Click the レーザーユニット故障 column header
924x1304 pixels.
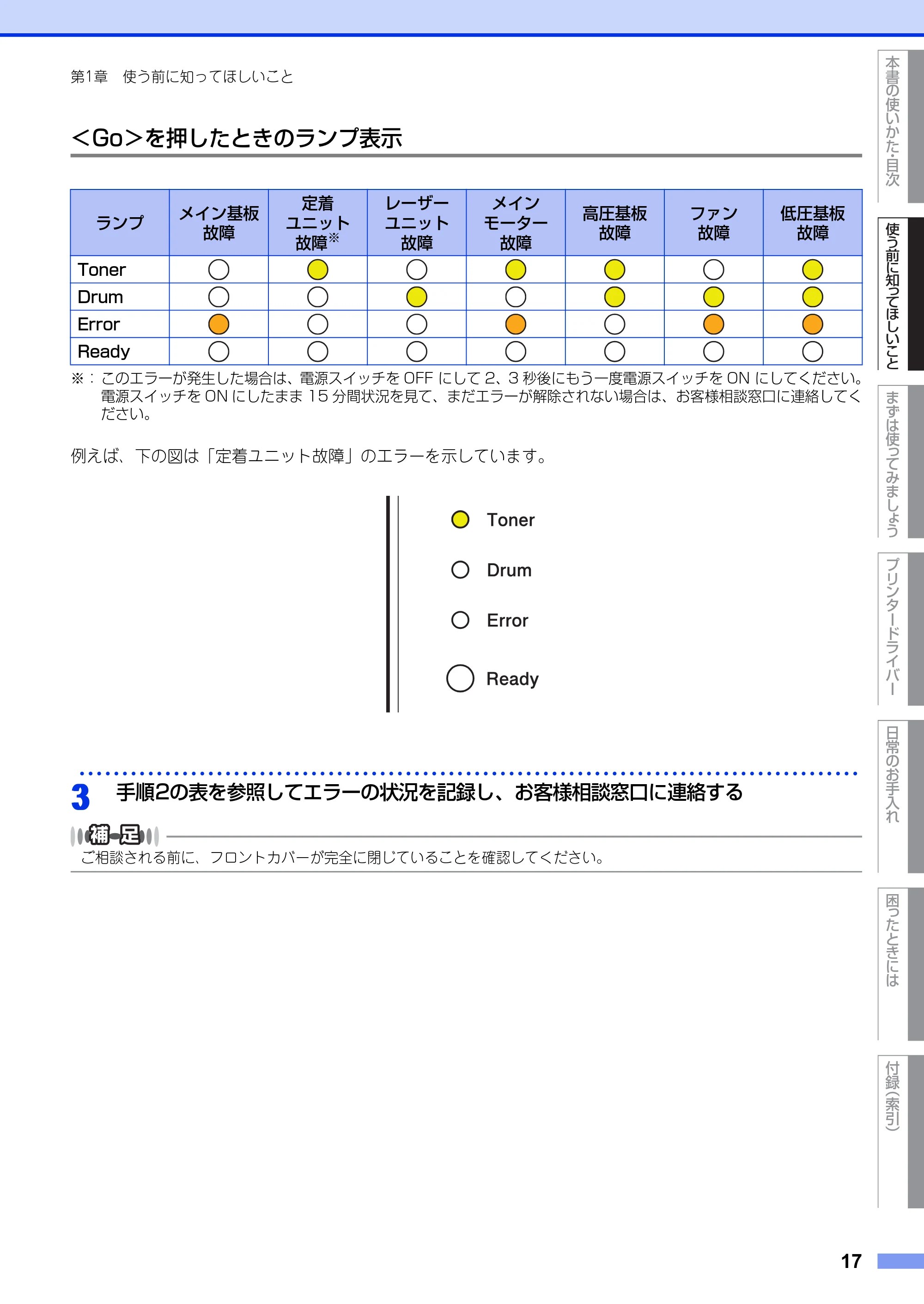[x=416, y=222]
